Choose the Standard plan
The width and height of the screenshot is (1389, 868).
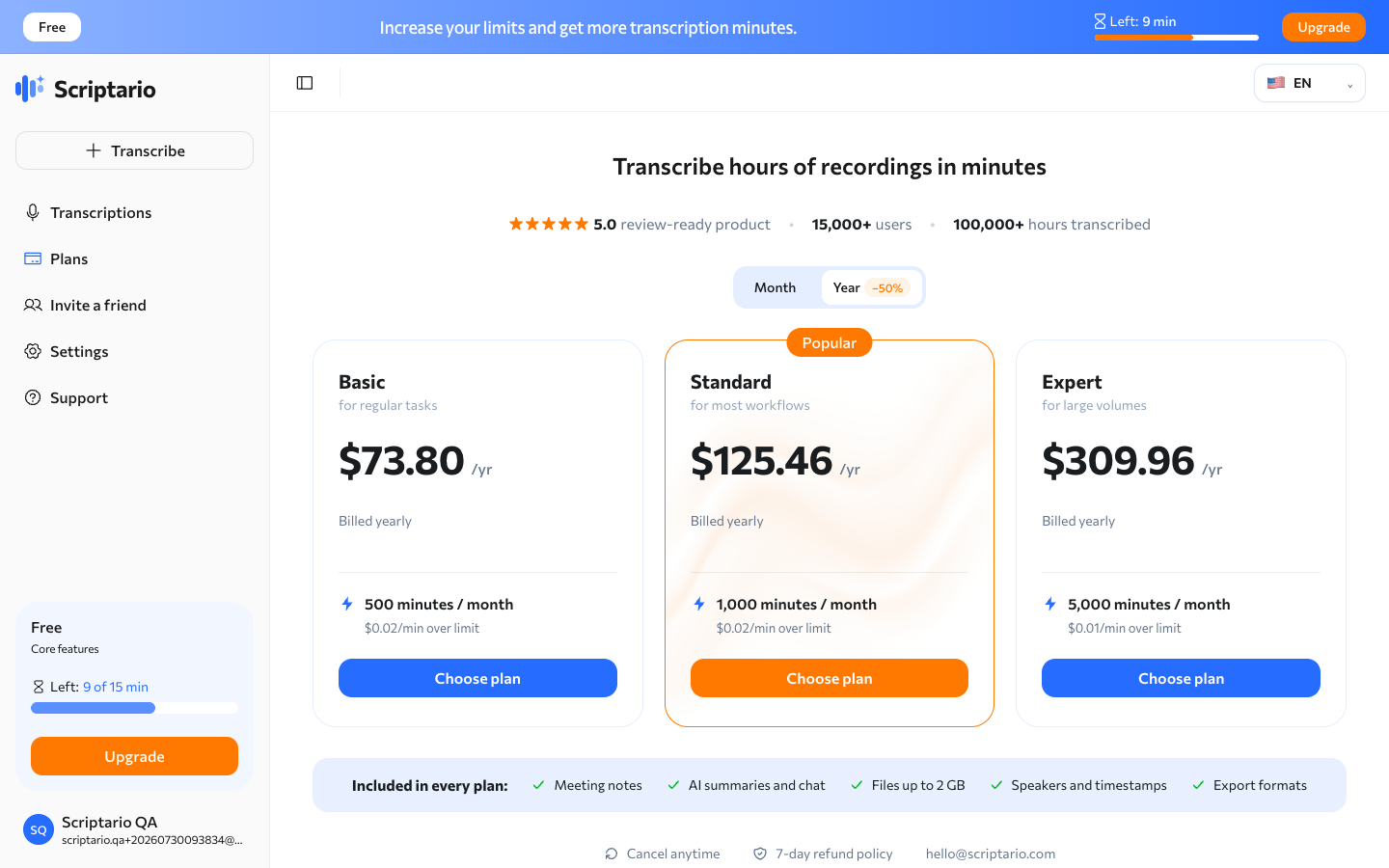pos(830,678)
